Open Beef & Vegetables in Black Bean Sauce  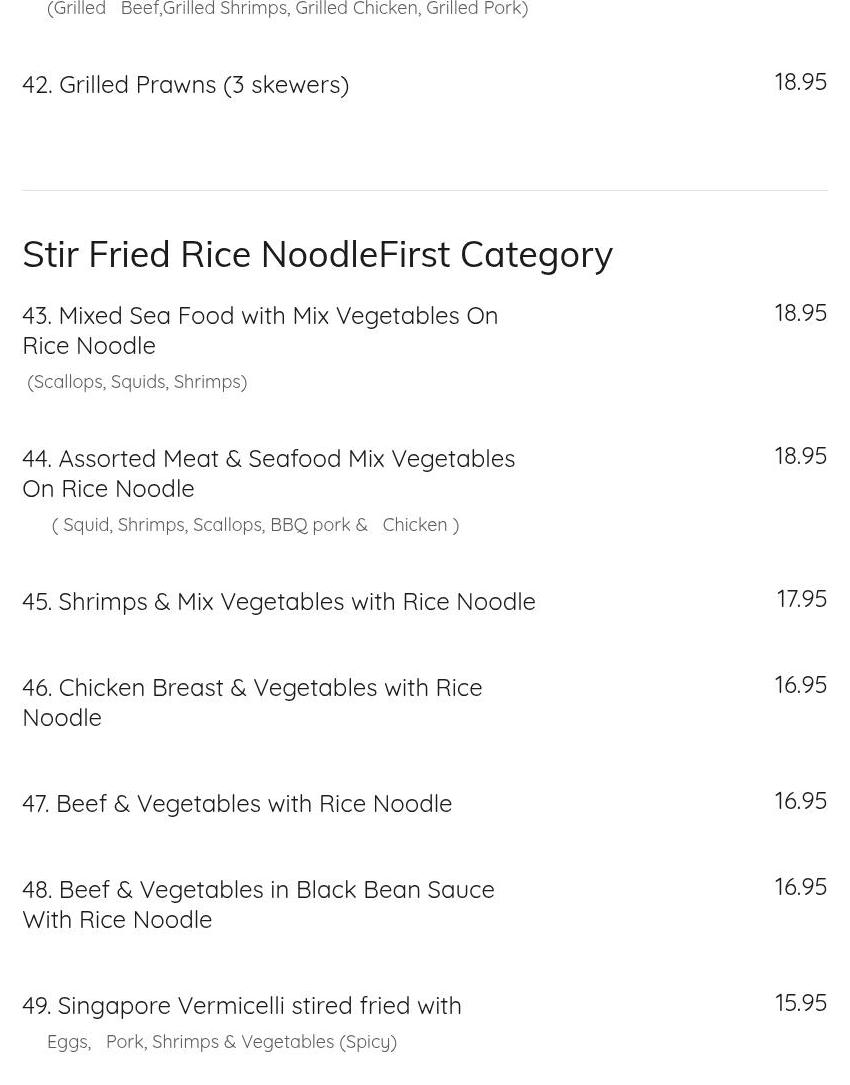click(x=258, y=904)
